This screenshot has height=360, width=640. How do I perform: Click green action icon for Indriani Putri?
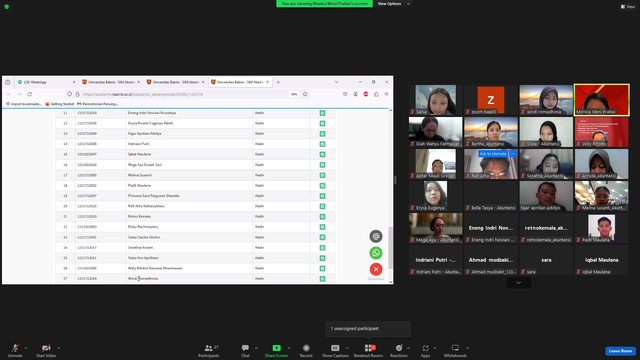tap(322, 144)
